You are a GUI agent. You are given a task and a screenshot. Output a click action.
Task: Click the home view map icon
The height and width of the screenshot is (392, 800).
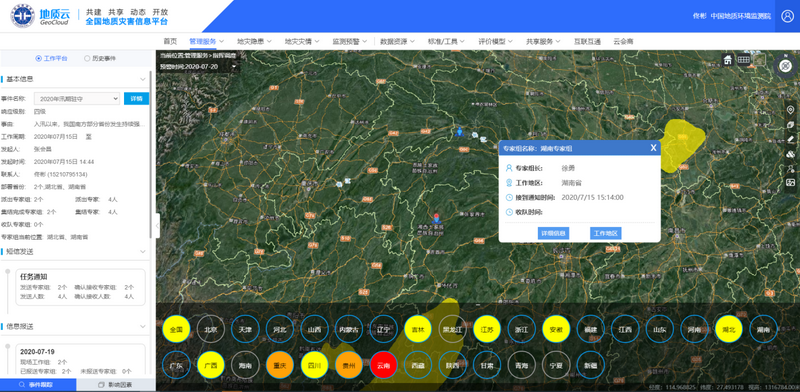coord(728,60)
